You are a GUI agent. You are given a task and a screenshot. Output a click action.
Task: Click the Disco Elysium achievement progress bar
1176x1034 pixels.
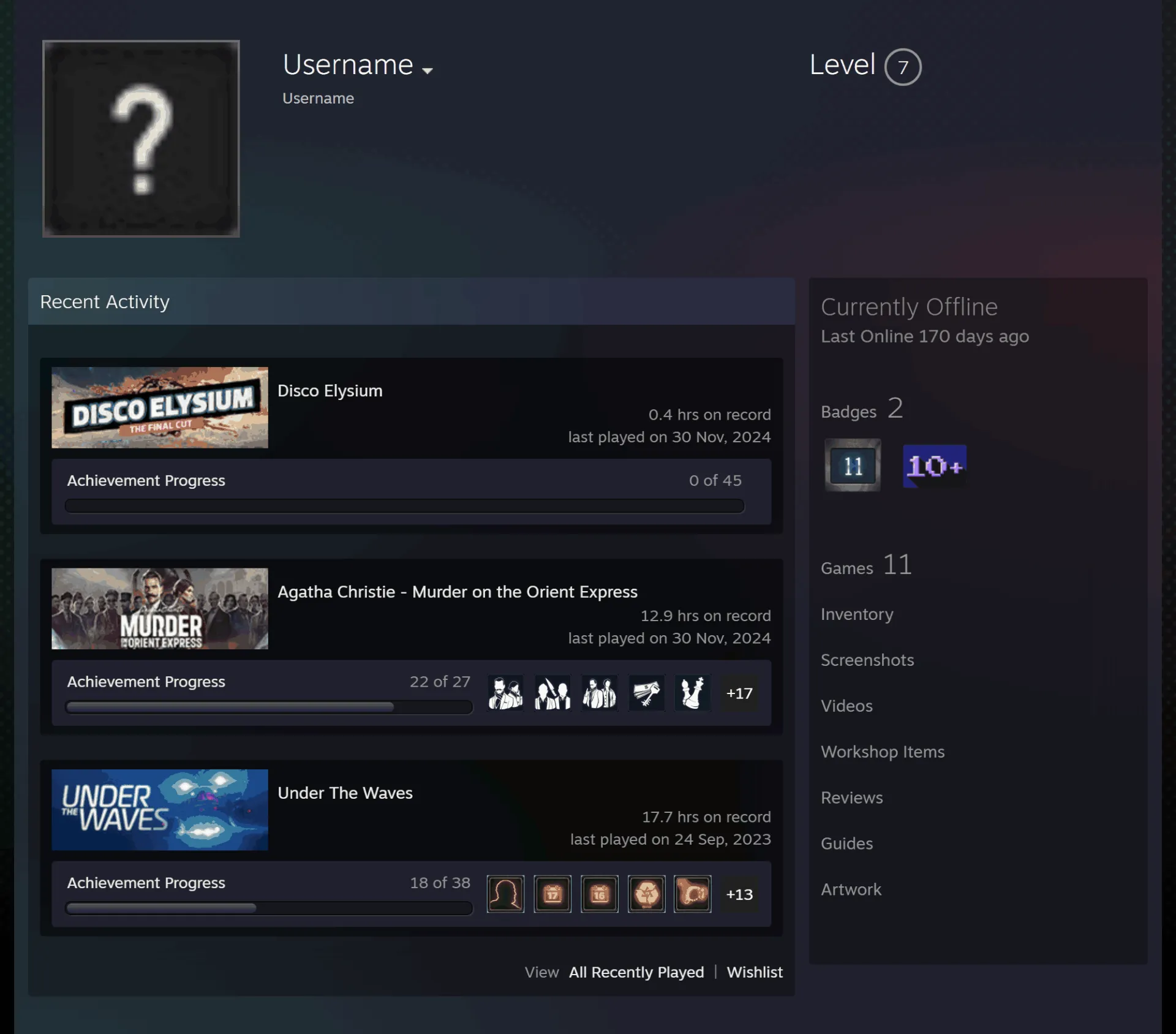[404, 506]
